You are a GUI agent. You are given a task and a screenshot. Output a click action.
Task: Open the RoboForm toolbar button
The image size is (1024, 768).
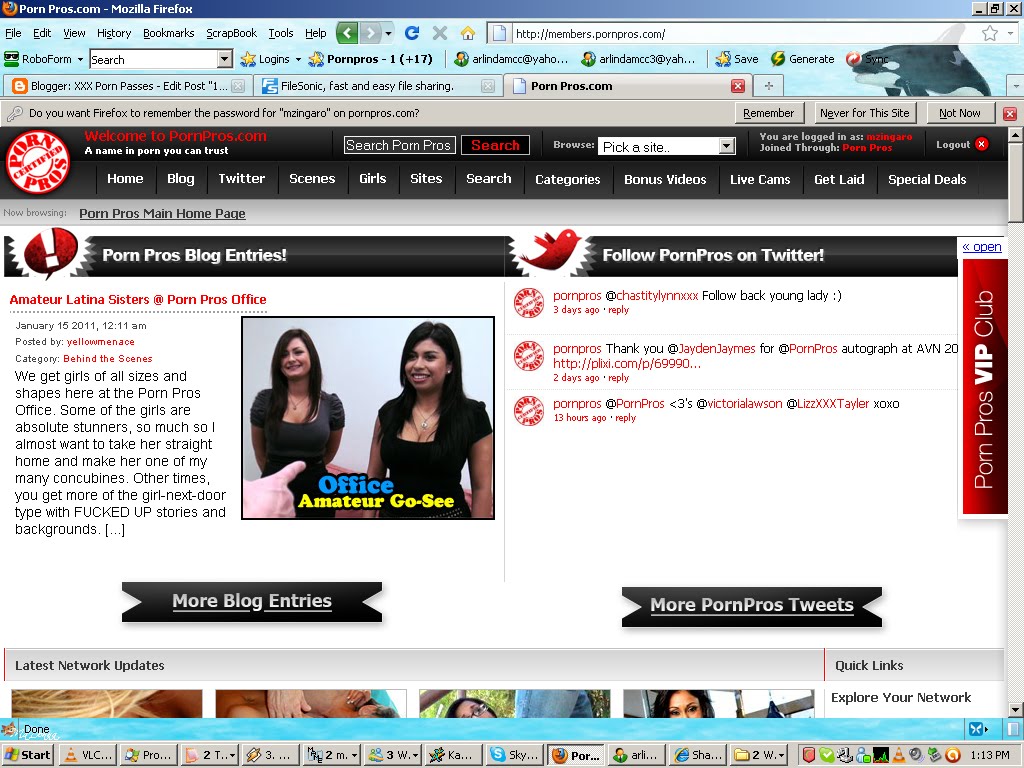pyautogui.click(x=44, y=59)
